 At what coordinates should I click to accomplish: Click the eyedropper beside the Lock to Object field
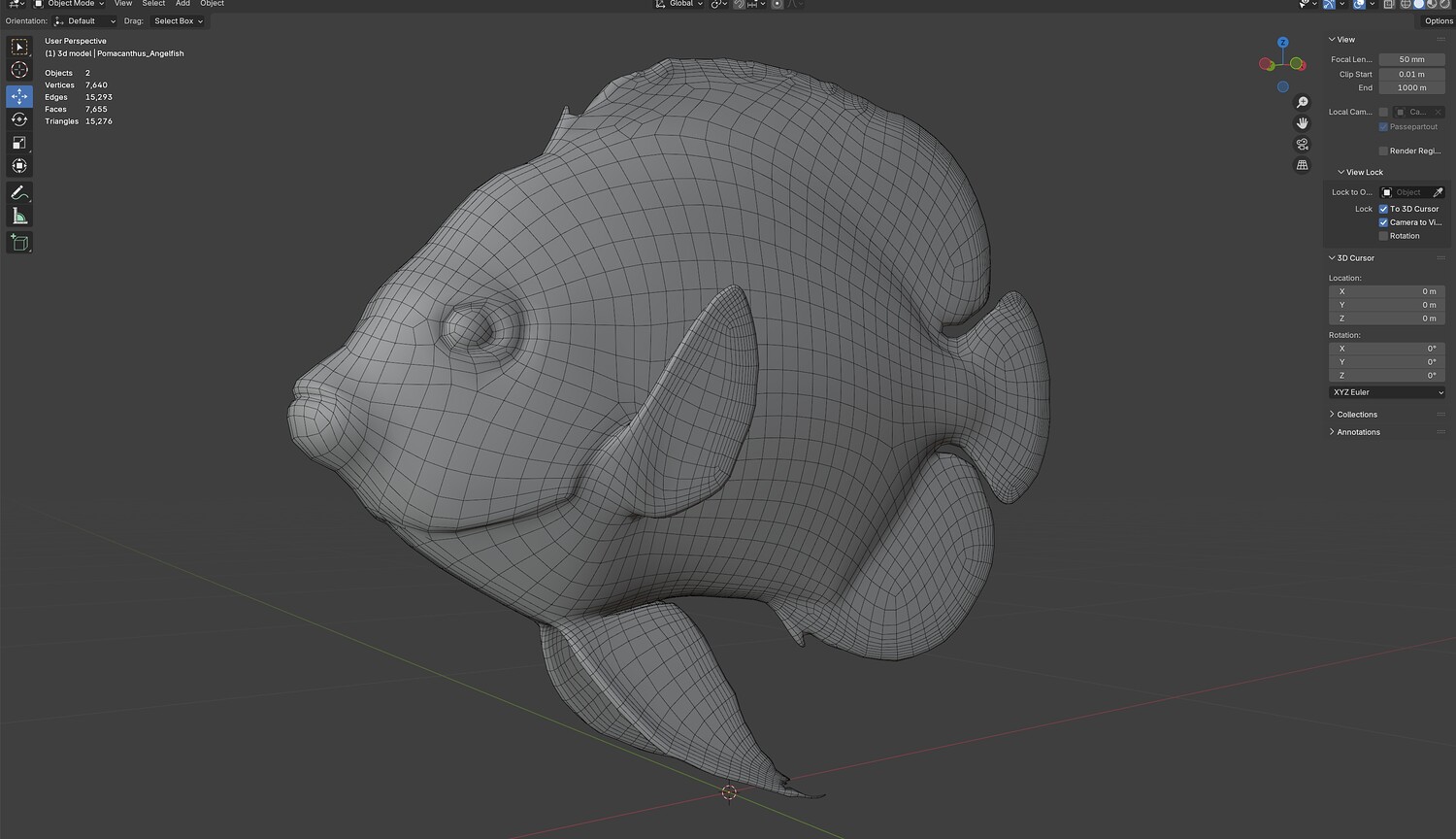pos(1439,192)
